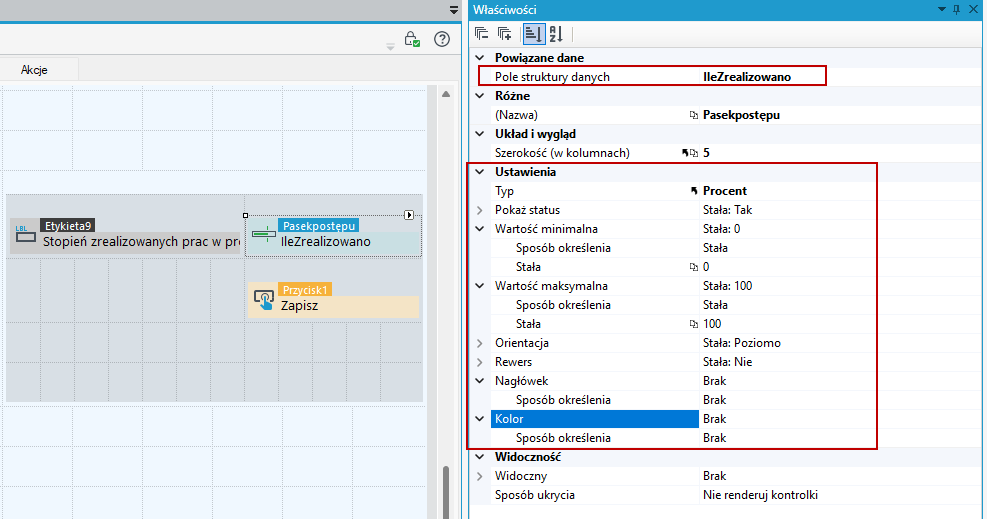Screen dimensions: 987x519
Task: Collapse the Różne category
Action: coord(480,96)
